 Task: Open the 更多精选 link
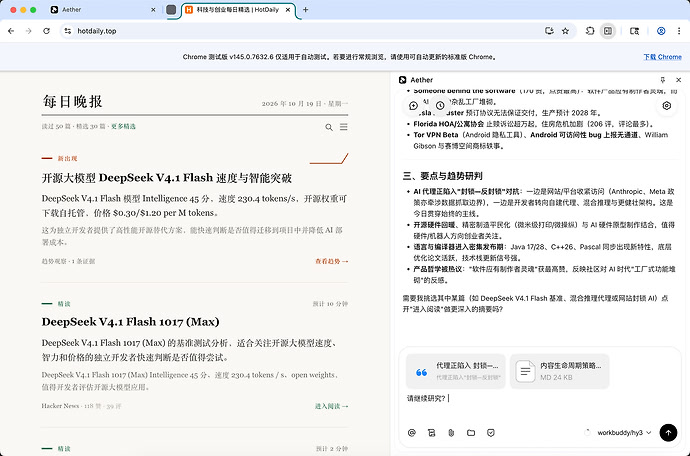pos(123,126)
